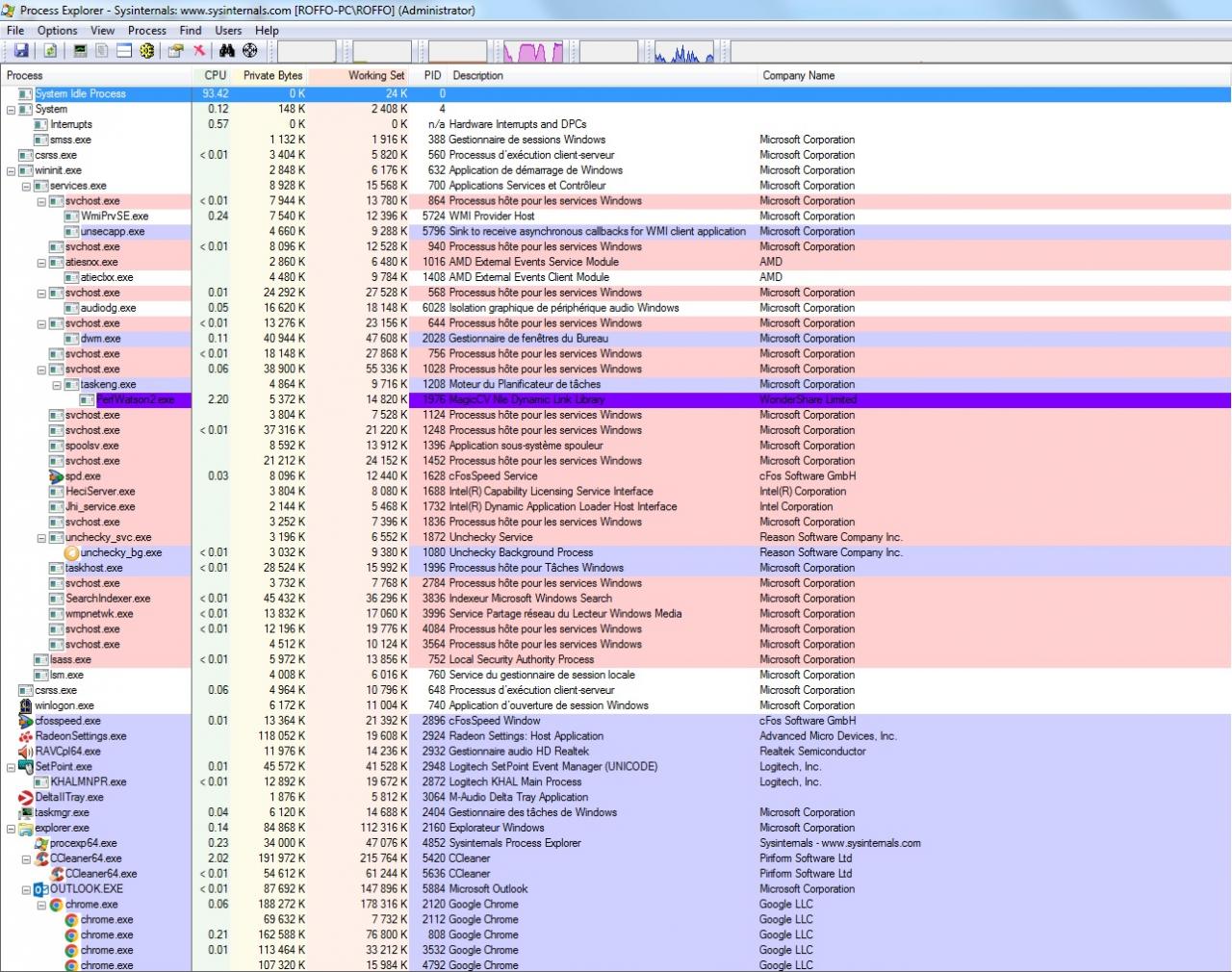
Task: Click the crosshair Find Window's Process icon
Action: point(250,50)
